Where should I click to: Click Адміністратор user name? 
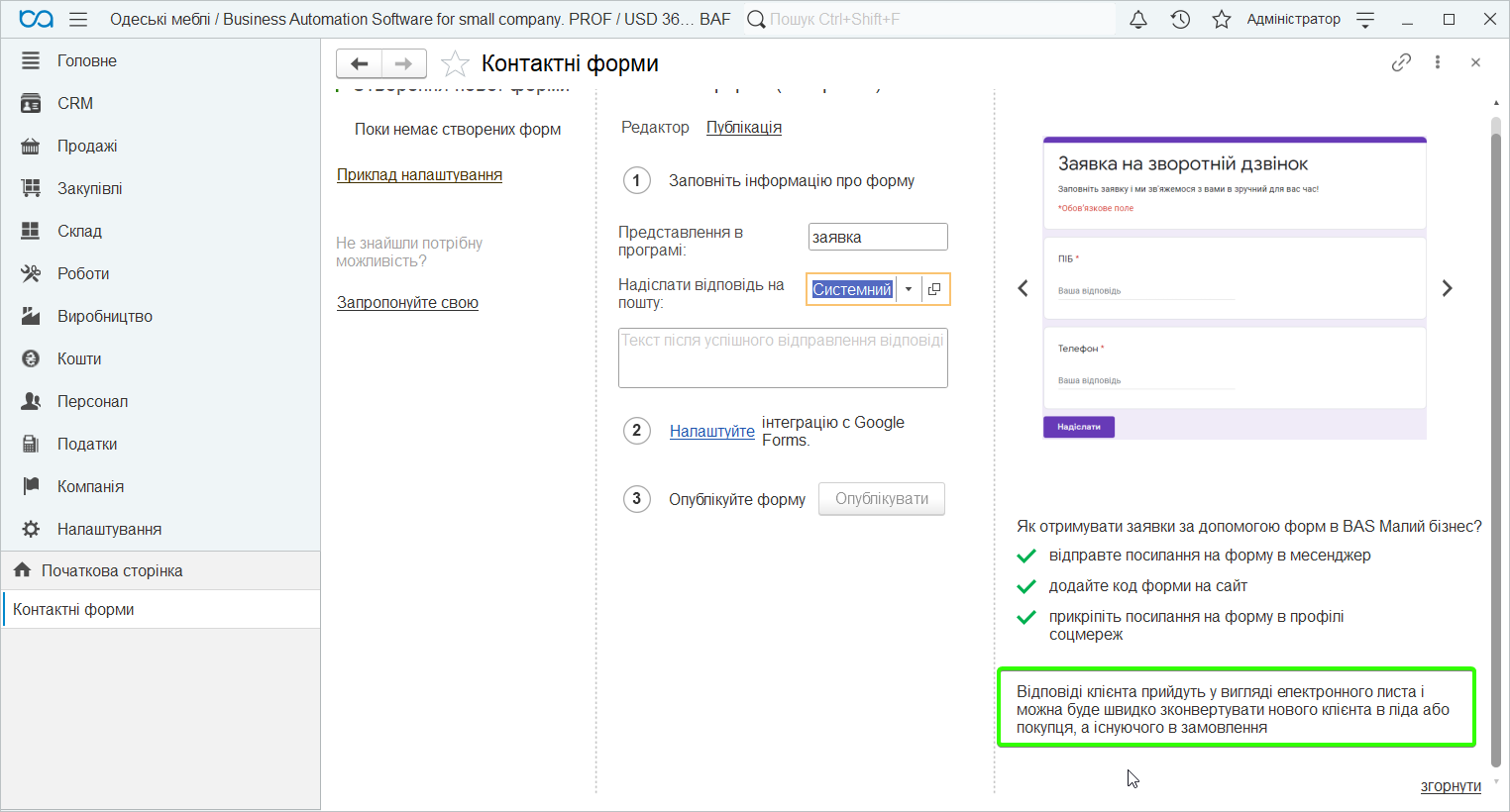[x=1293, y=19]
